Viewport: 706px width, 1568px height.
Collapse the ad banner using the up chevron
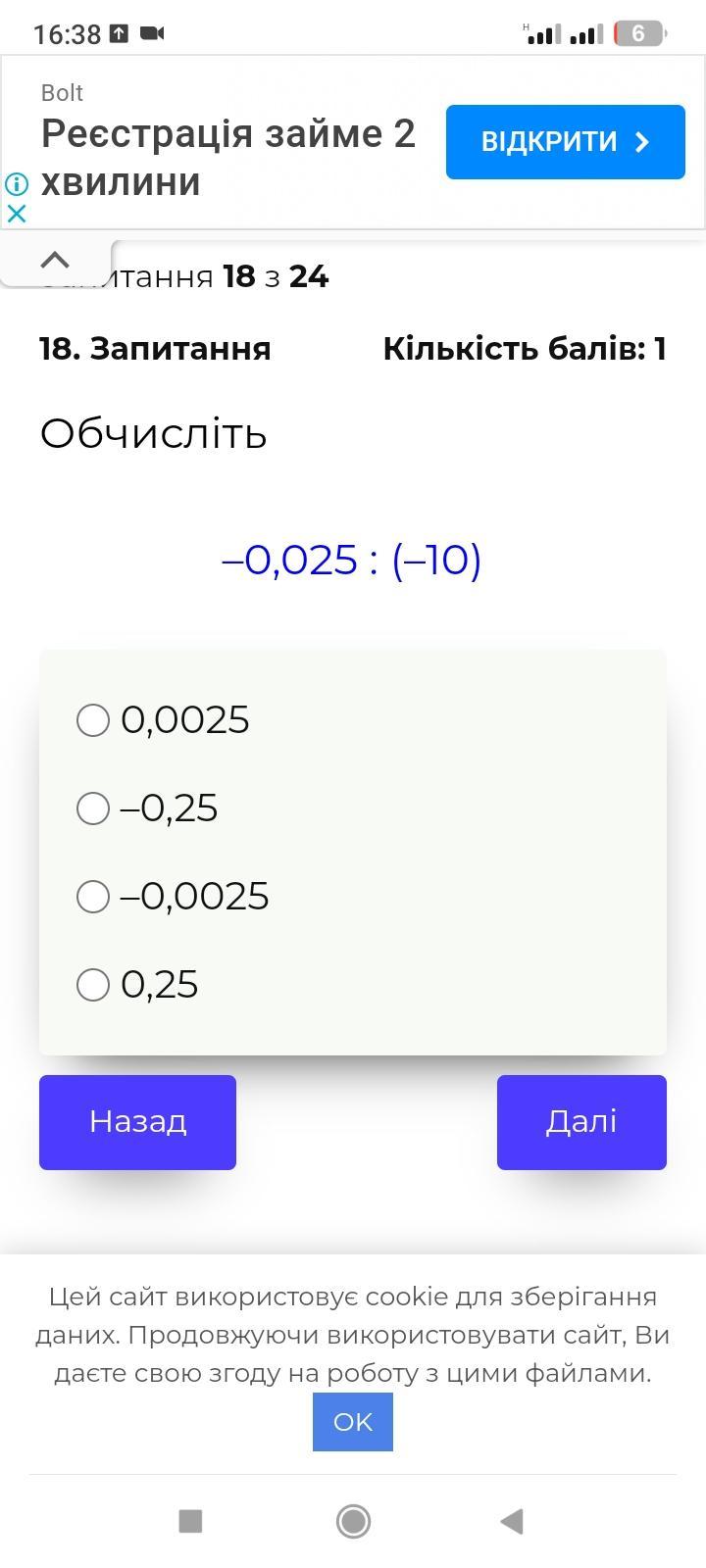(55, 260)
